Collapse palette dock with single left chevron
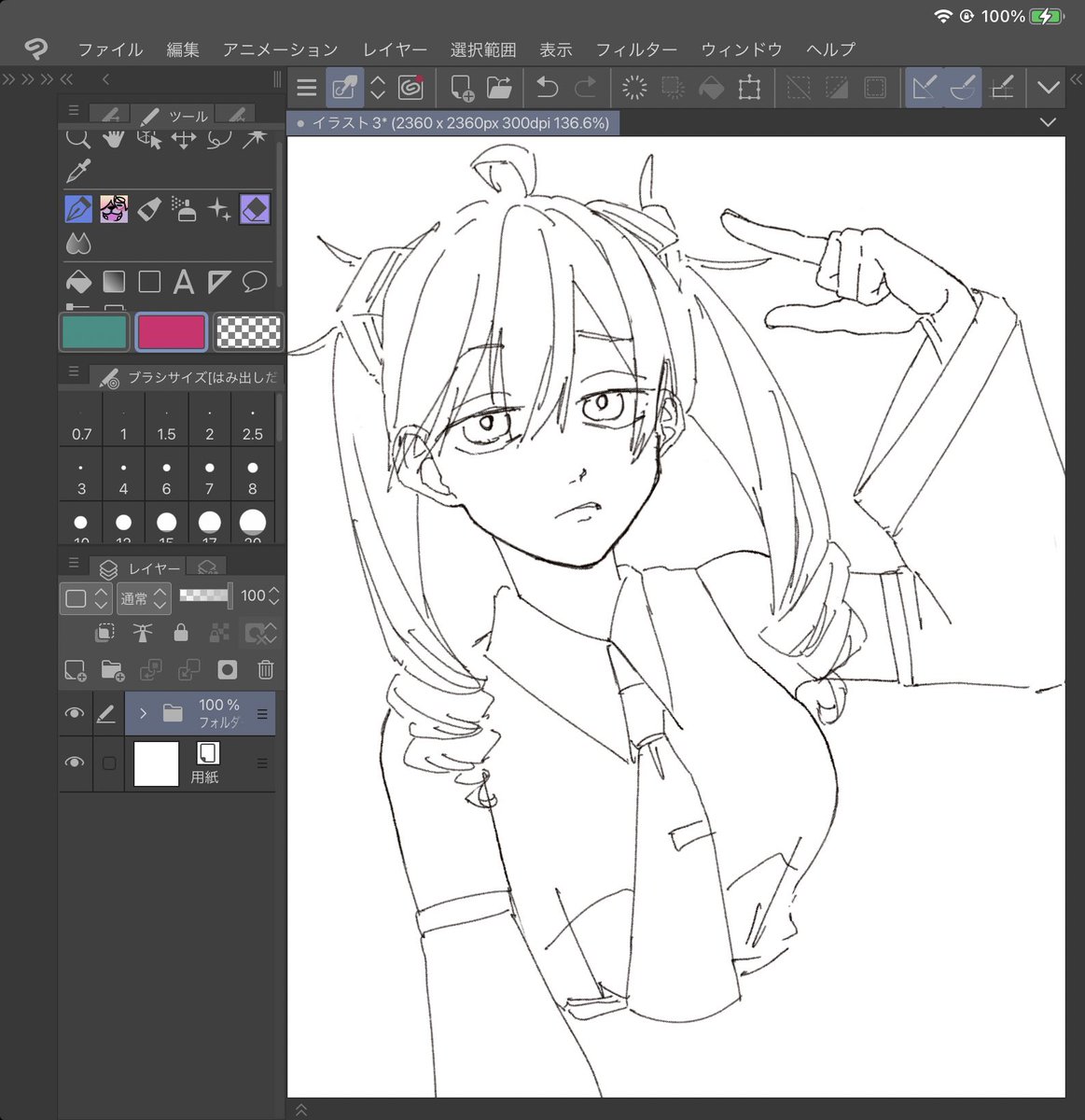1085x1120 pixels. pos(105,80)
